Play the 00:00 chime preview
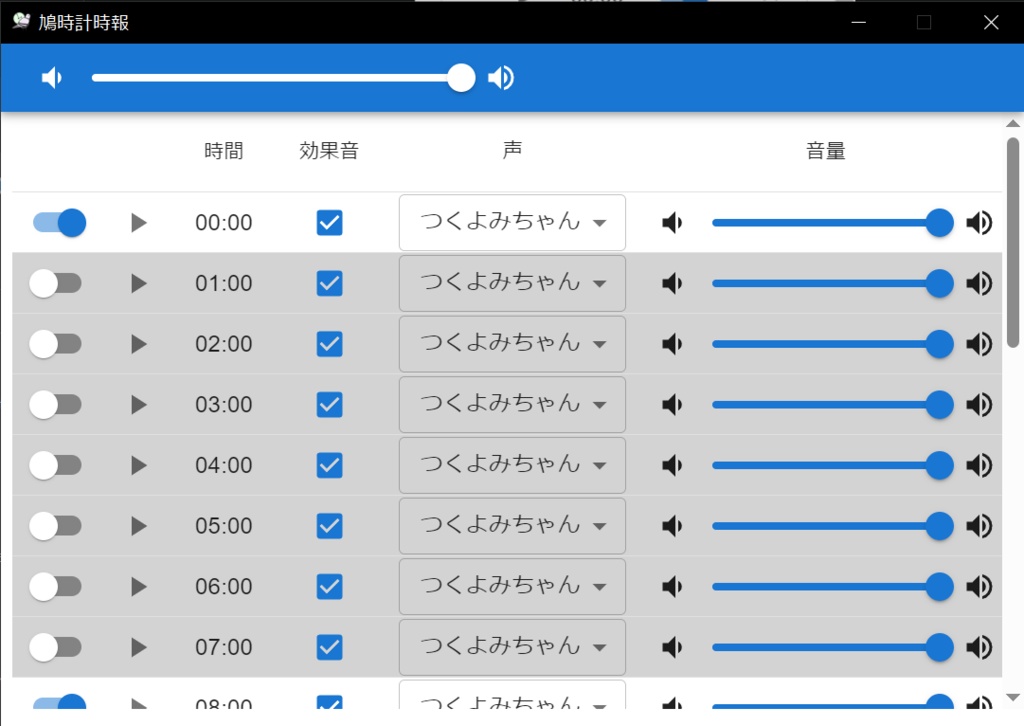1024x726 pixels. pyautogui.click(x=139, y=223)
